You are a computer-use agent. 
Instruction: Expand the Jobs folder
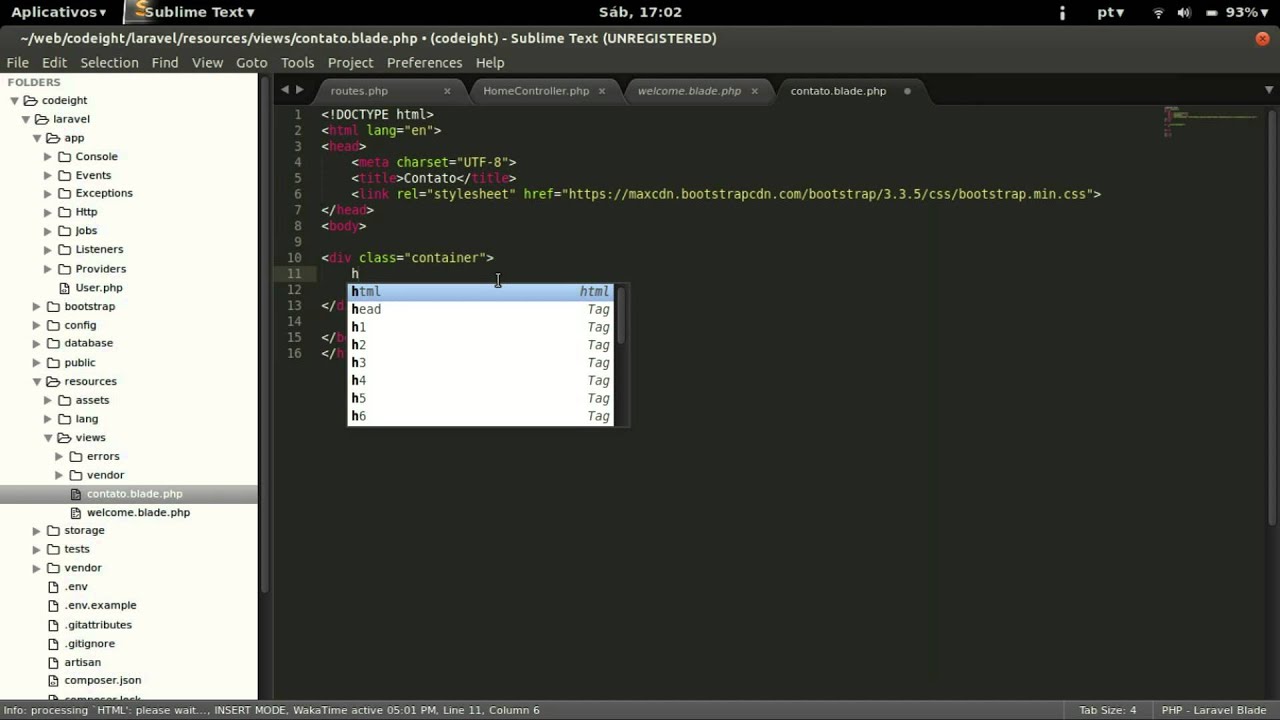point(48,231)
